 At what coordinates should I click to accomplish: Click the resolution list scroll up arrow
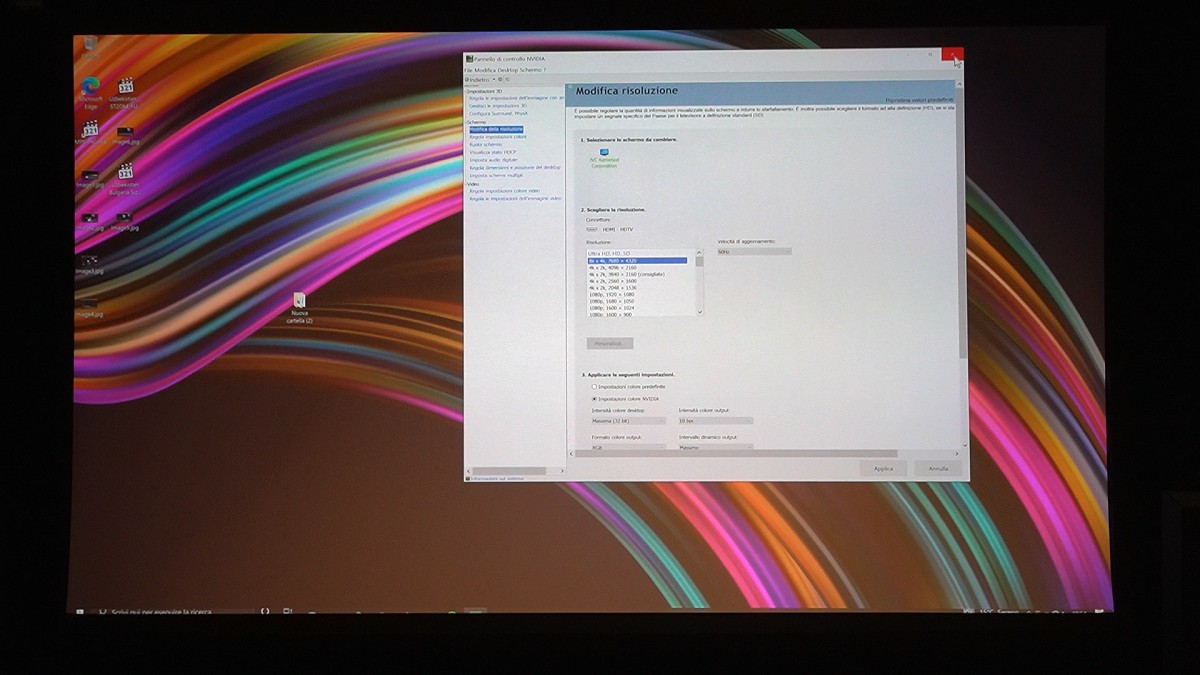(699, 253)
